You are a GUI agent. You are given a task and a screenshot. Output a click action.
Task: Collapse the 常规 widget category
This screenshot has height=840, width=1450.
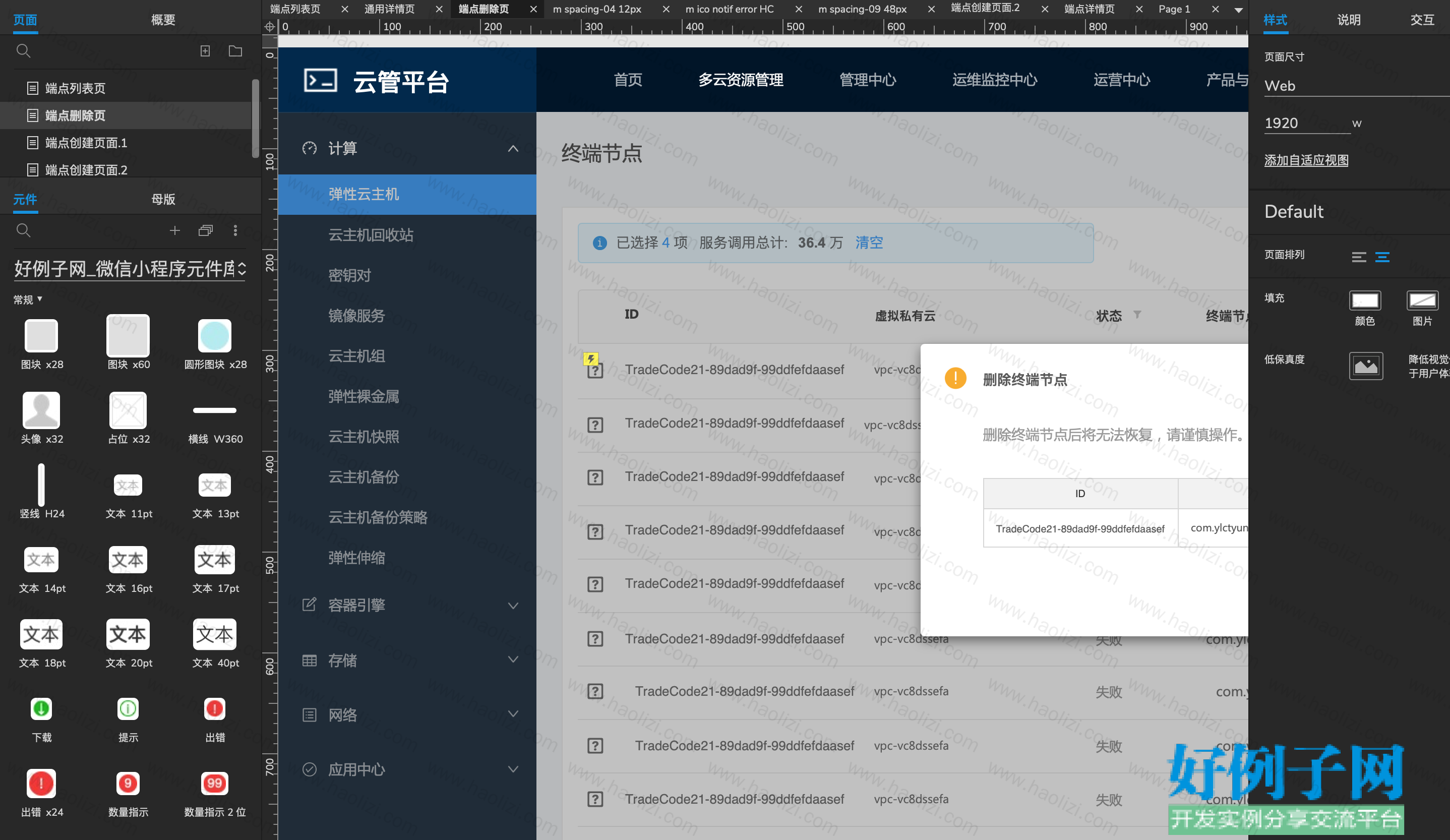[28, 300]
